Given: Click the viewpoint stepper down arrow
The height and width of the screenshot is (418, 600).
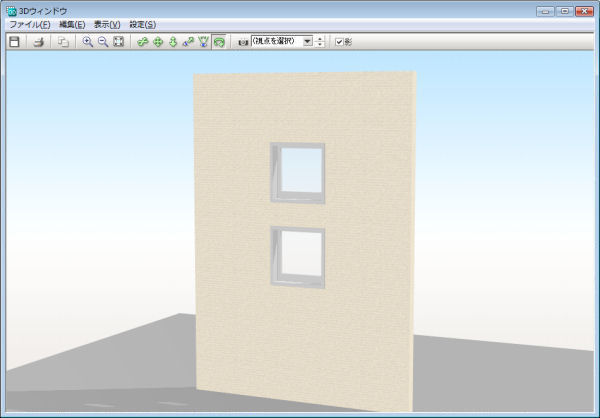Looking at the screenshot, I should [320, 45].
